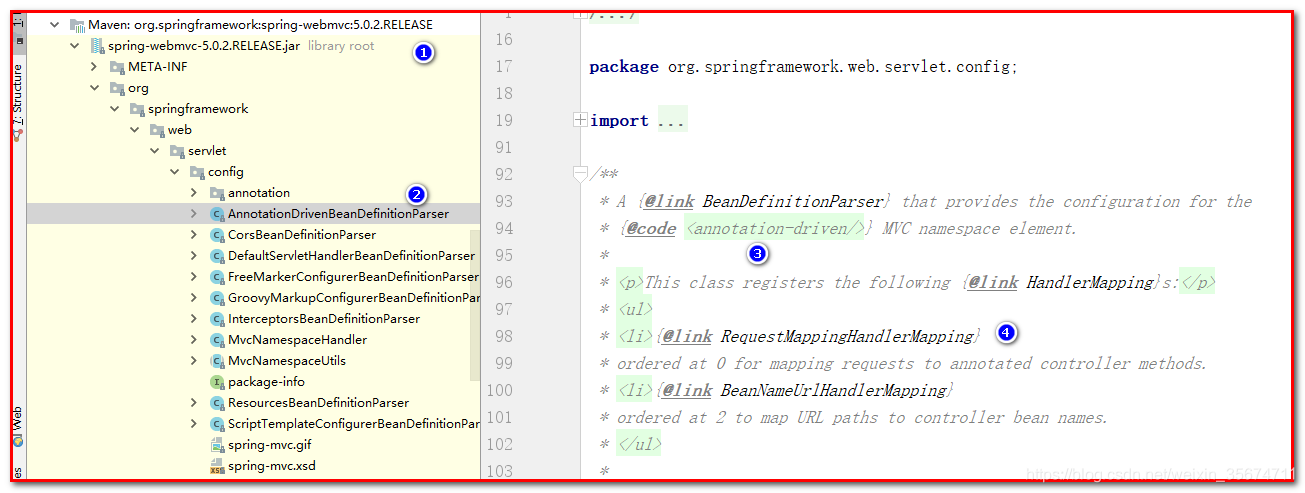Select spring-mvc.gif file
The height and width of the screenshot is (493, 1305).
tap(271, 444)
